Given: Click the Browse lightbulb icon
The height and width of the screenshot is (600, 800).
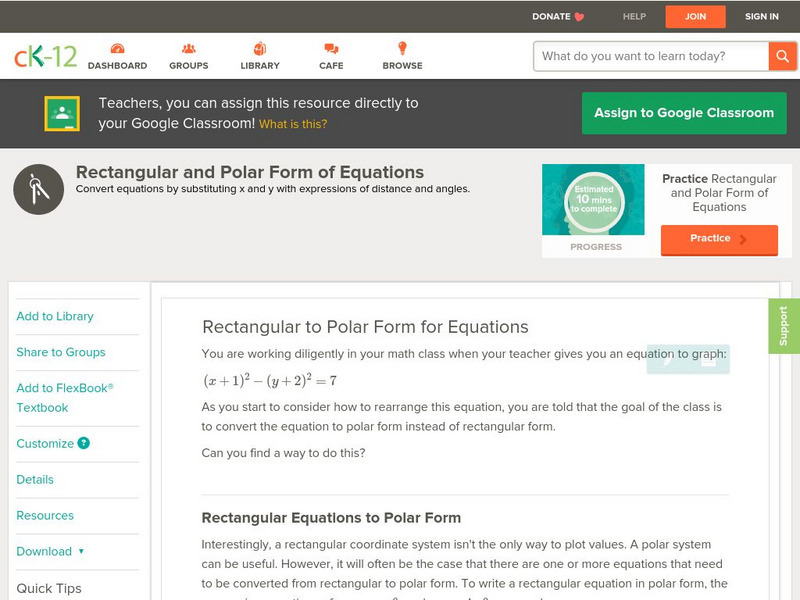Looking at the screenshot, I should 401,47.
